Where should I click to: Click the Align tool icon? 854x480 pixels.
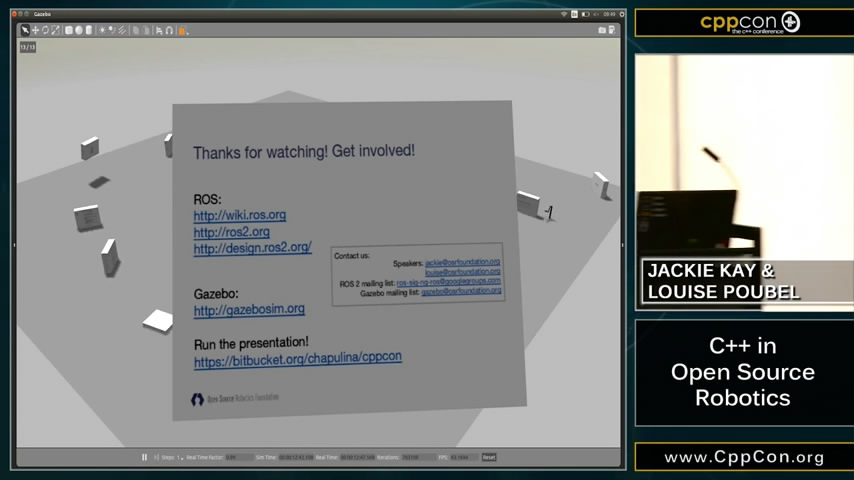[159, 31]
